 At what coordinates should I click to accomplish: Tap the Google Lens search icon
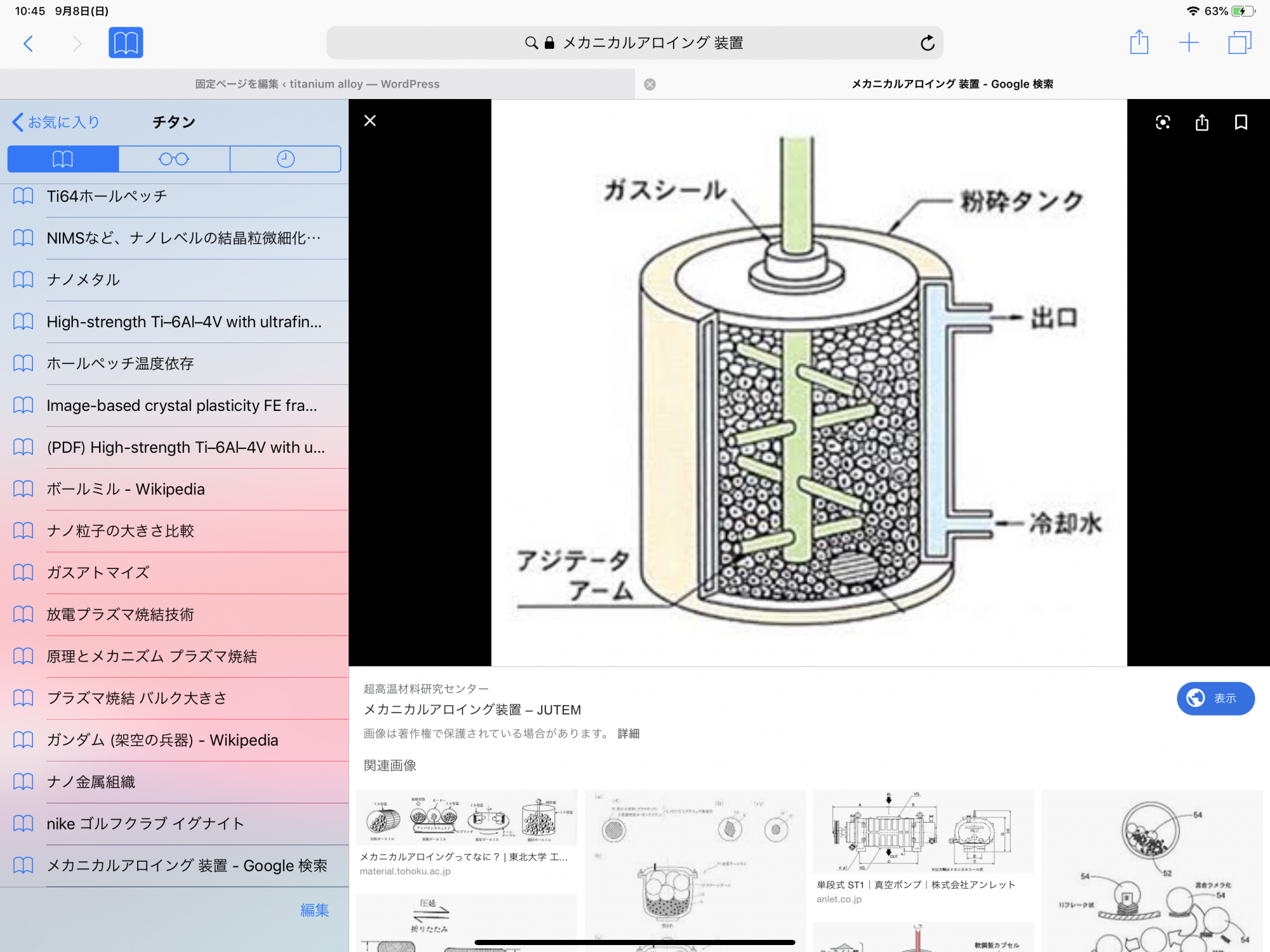(x=1163, y=122)
